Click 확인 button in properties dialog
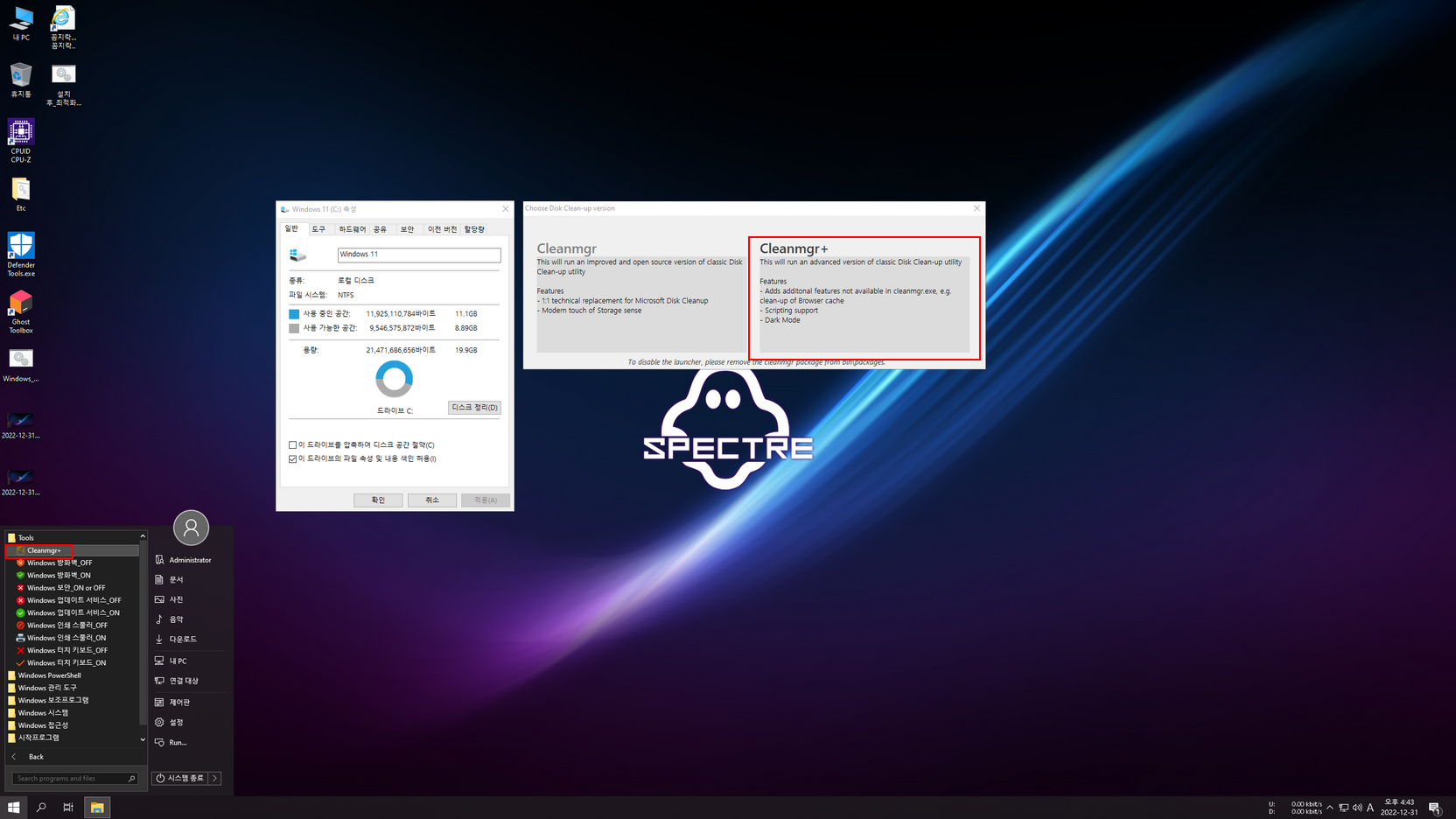 tap(378, 500)
